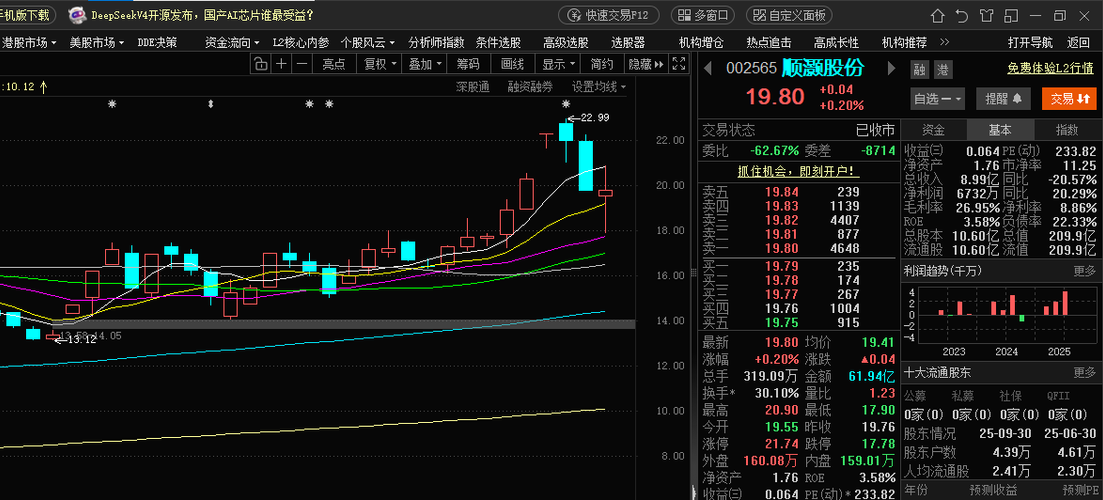This screenshot has width=1103, height=500.
Task: Open the 机构增仓 menu item
Action: pyautogui.click(x=701, y=43)
